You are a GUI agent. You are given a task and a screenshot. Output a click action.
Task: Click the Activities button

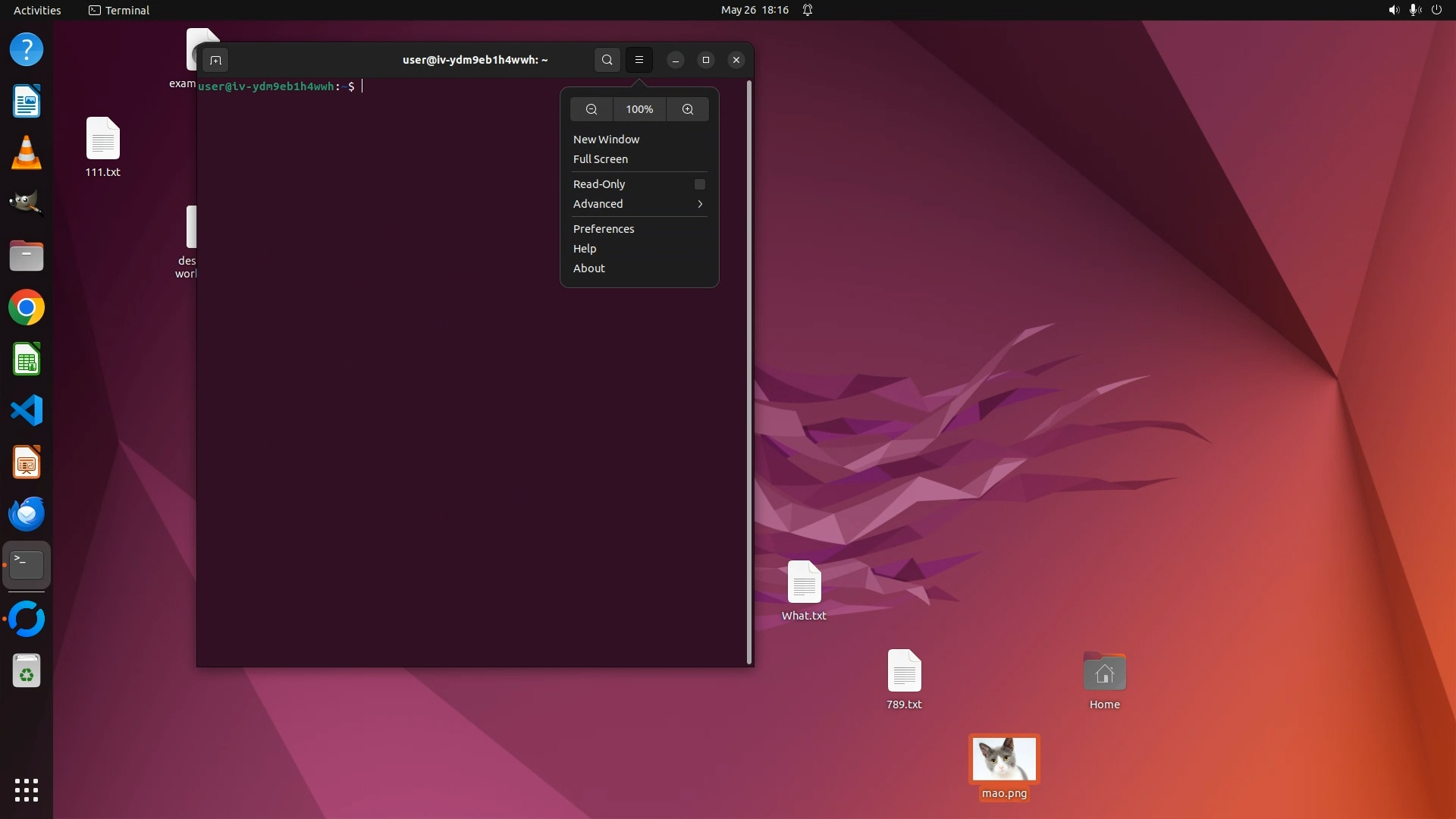click(x=37, y=10)
